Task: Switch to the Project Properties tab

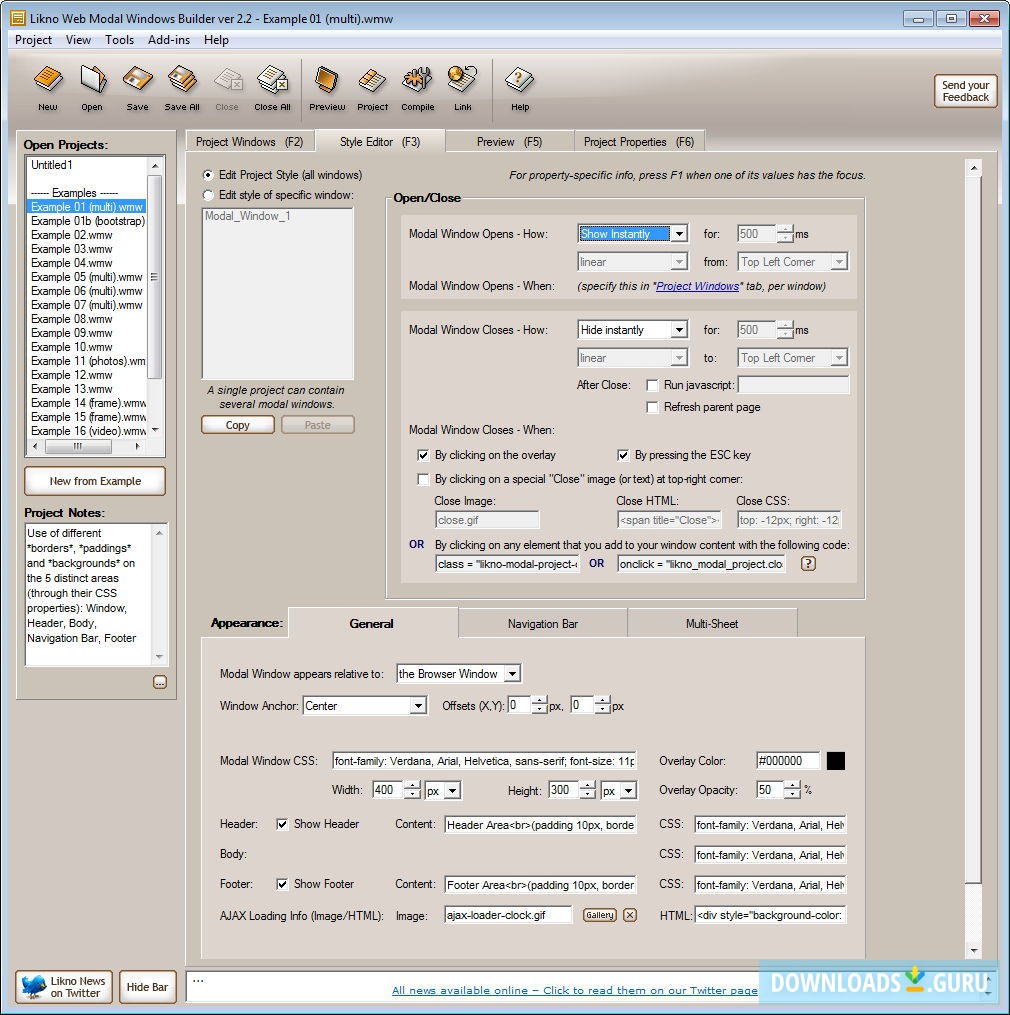Action: click(638, 142)
